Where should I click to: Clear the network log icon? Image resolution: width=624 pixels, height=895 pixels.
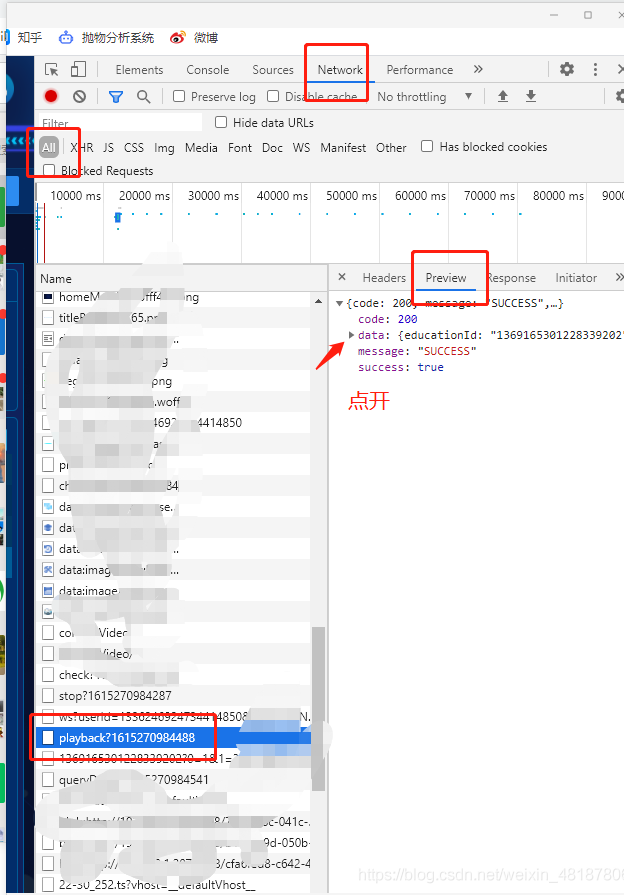click(x=79, y=96)
